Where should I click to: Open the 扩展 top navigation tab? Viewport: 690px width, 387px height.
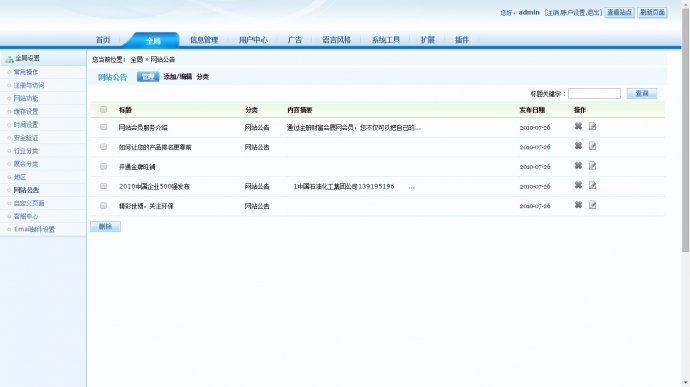427,40
